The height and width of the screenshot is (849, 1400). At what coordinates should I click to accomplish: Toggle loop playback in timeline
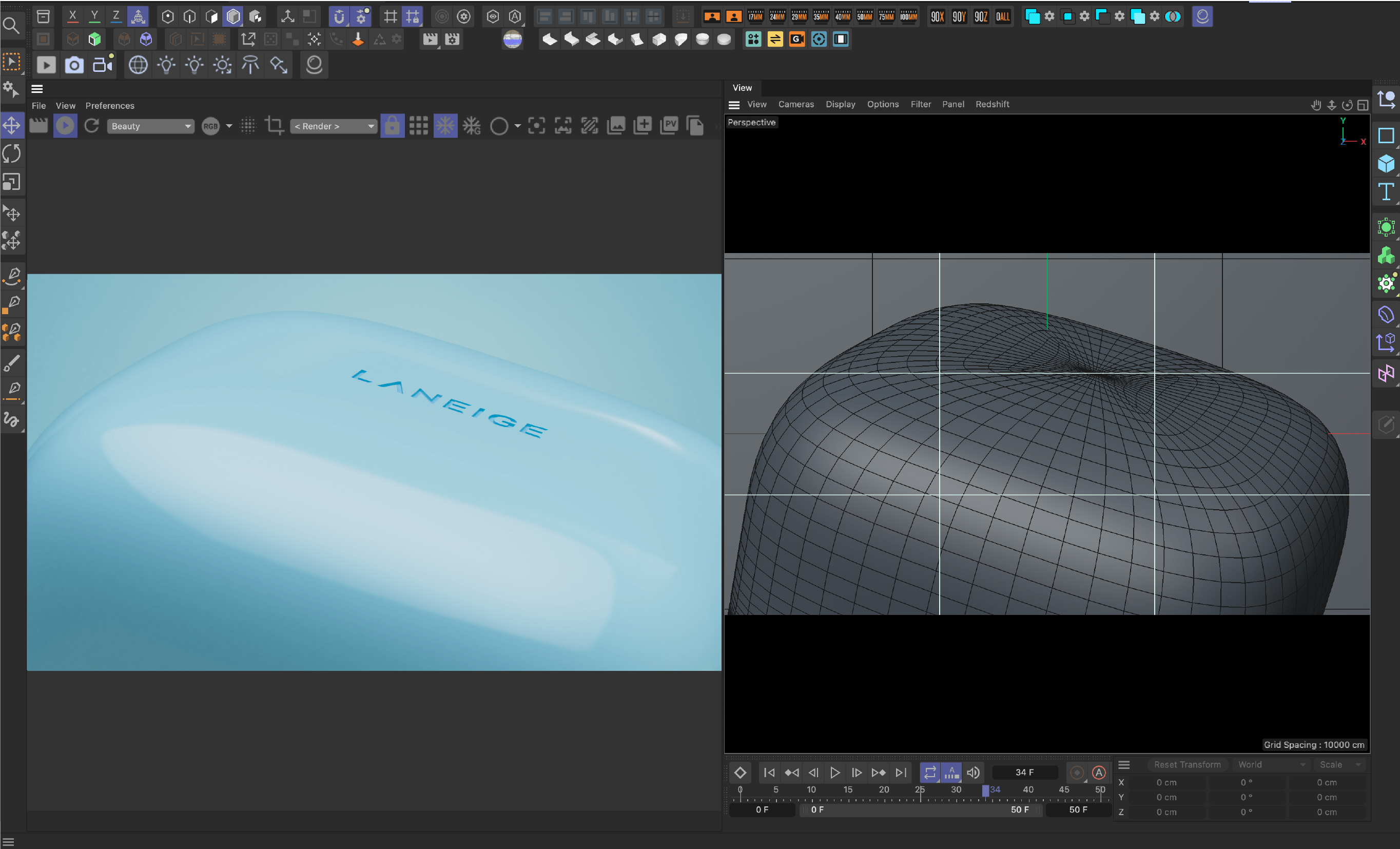(x=929, y=773)
